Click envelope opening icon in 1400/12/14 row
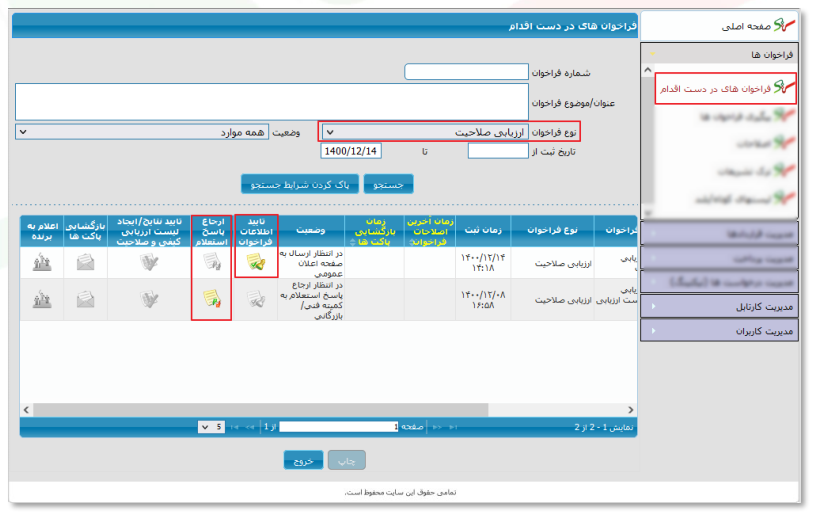This screenshot has width=817, height=519. point(85,262)
